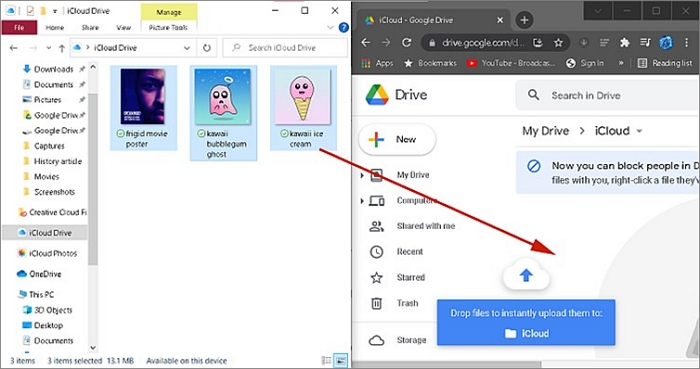The width and height of the screenshot is (700, 369).
Task: Click the Chrome profile avatar
Action: 666,43
